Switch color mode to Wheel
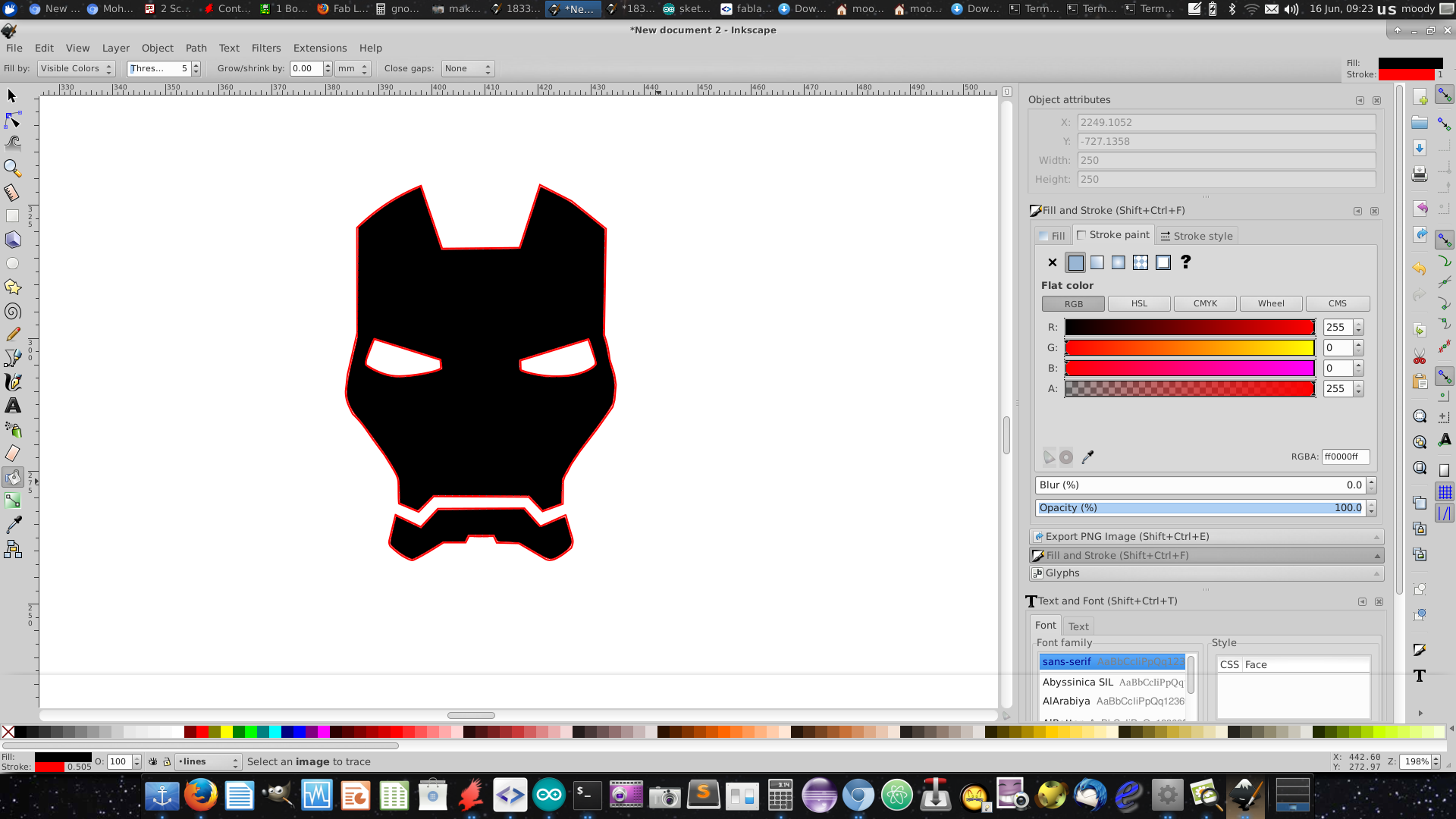Viewport: 1456px width, 819px height. pyautogui.click(x=1271, y=304)
